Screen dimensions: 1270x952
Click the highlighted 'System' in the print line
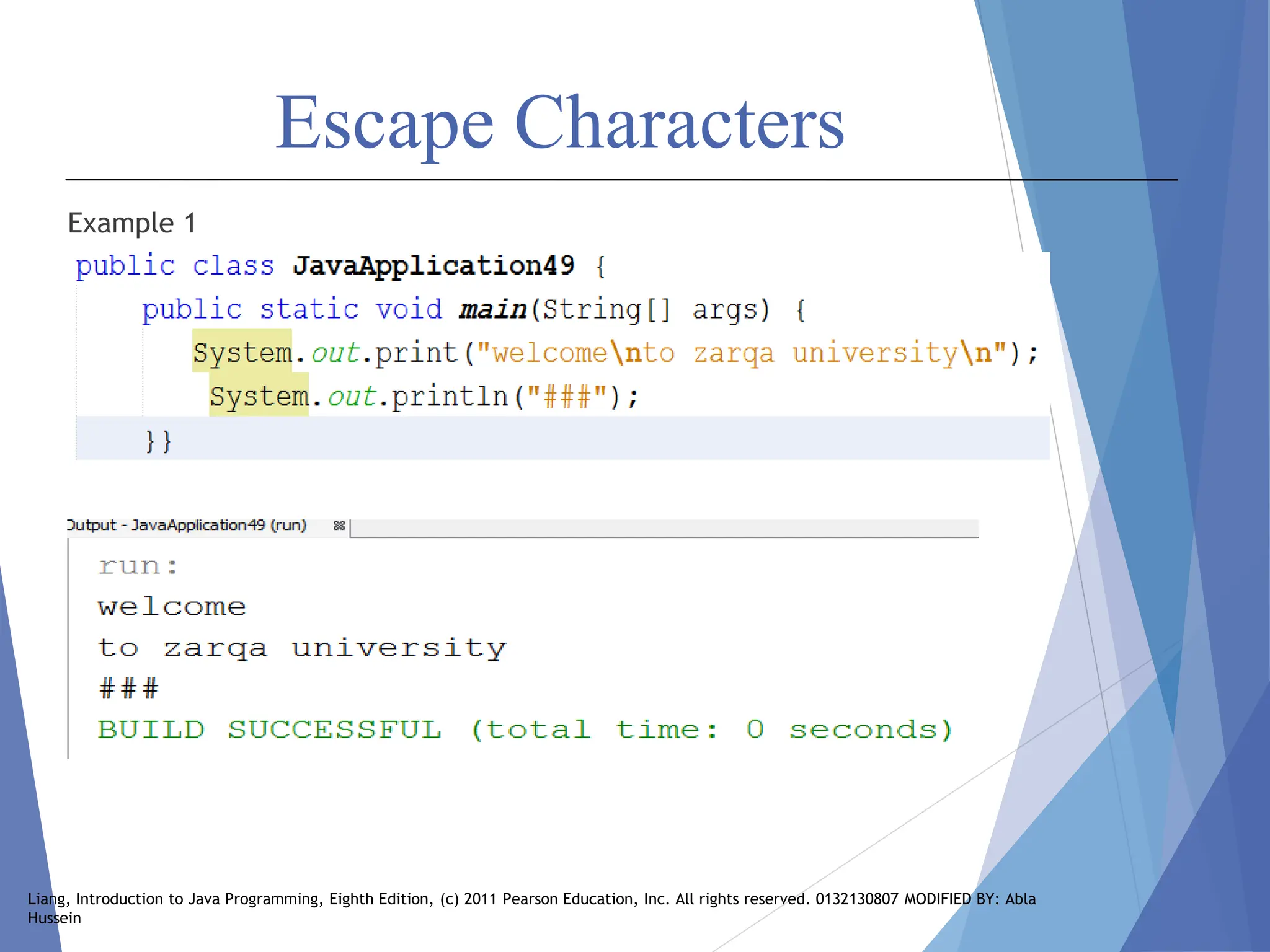point(242,352)
